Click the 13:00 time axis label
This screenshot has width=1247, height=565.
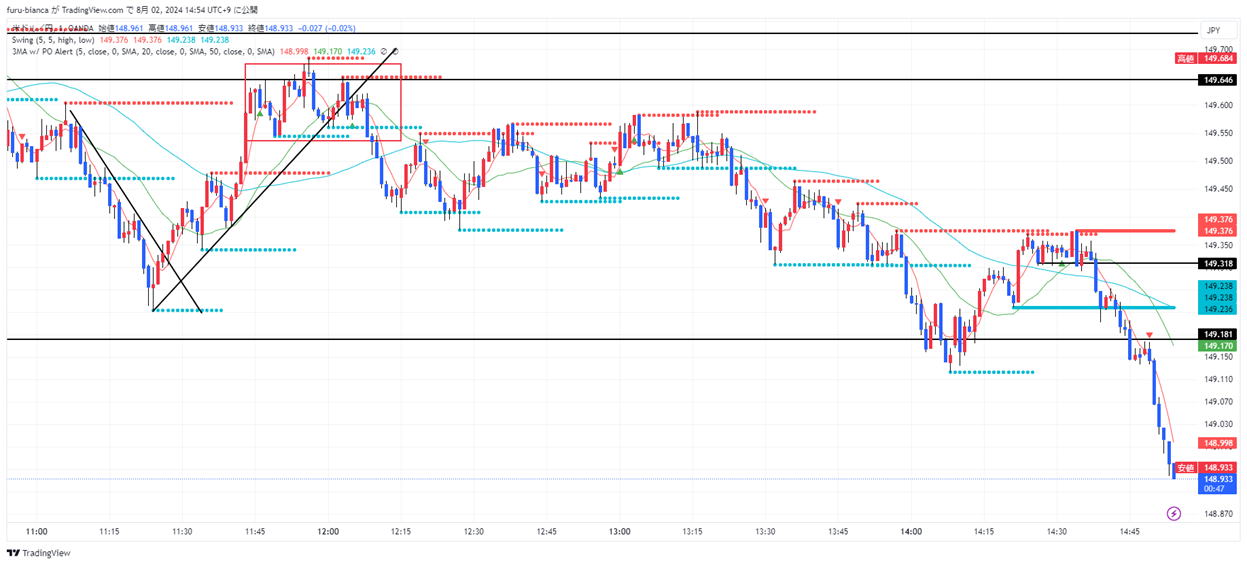(x=619, y=532)
